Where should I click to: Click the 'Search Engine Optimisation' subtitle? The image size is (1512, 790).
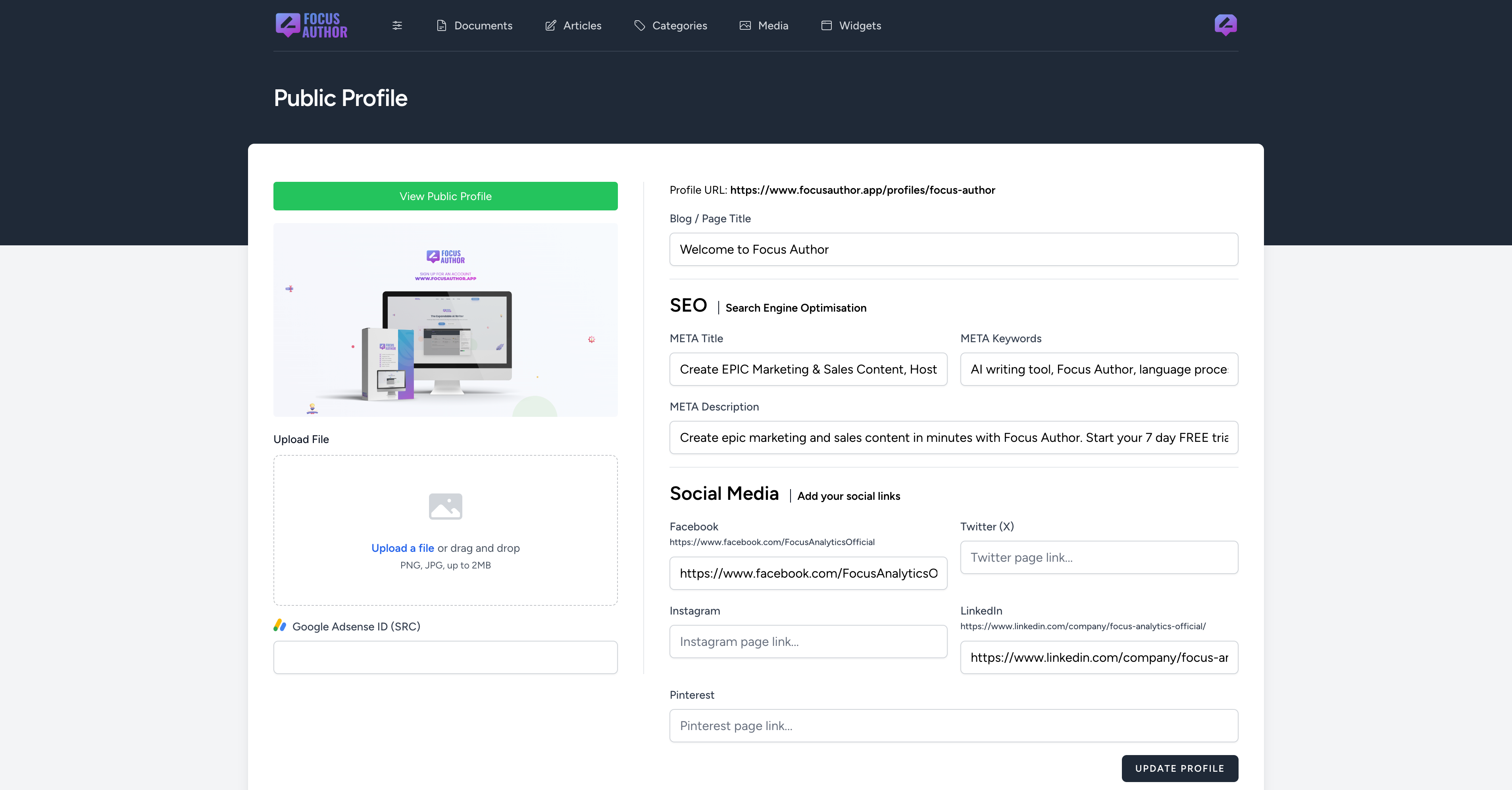(796, 308)
